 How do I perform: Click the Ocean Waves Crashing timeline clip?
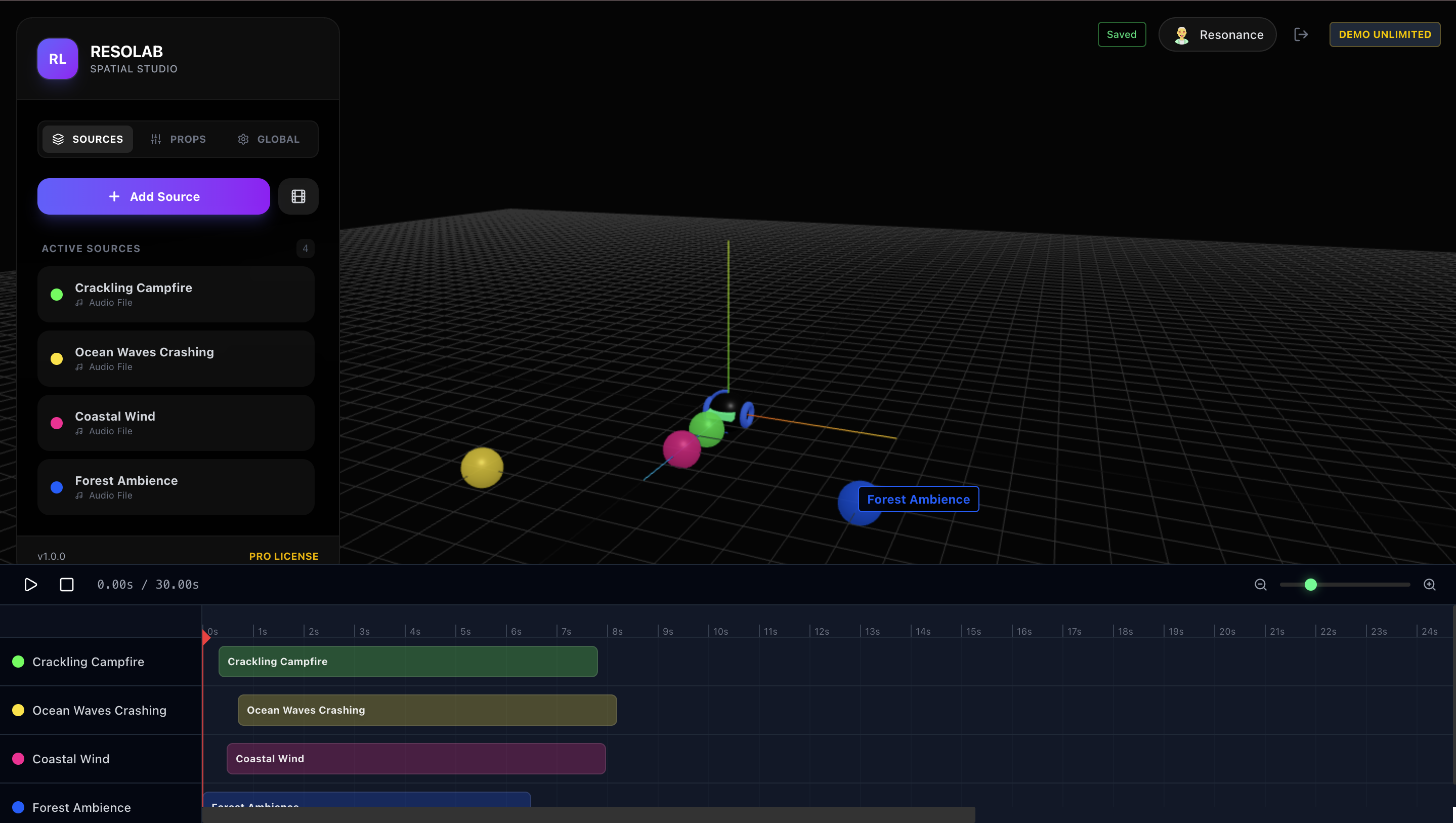click(x=427, y=710)
